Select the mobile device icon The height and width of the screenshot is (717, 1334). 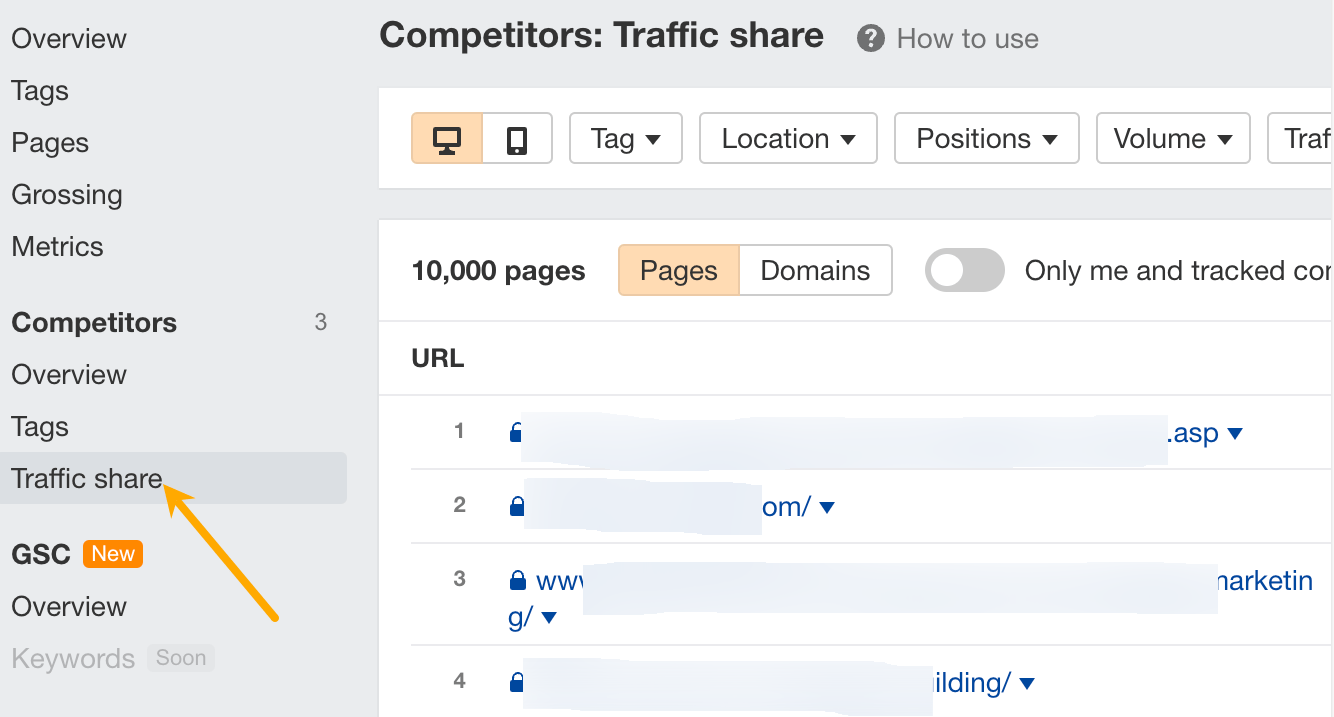[517, 139]
